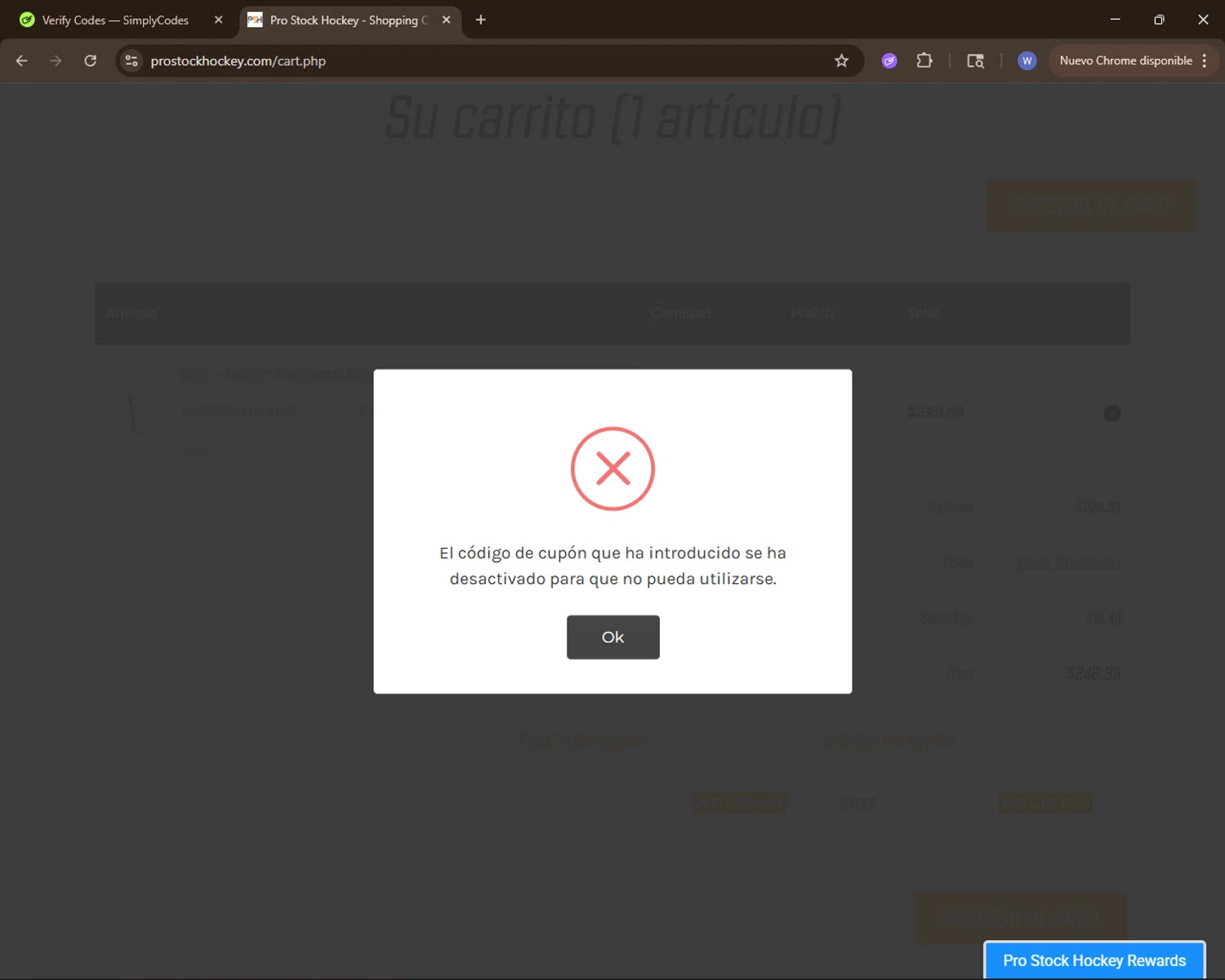Close the Verify Codes tab
The height and width of the screenshot is (980, 1225).
[218, 20]
